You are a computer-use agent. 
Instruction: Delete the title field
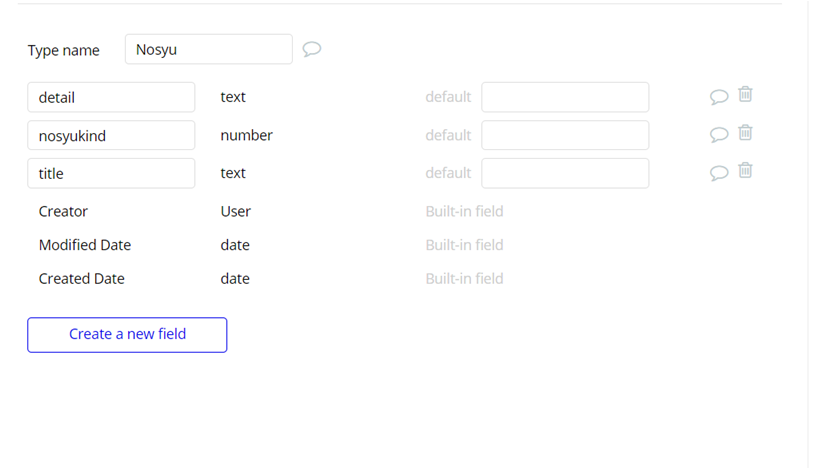click(745, 171)
